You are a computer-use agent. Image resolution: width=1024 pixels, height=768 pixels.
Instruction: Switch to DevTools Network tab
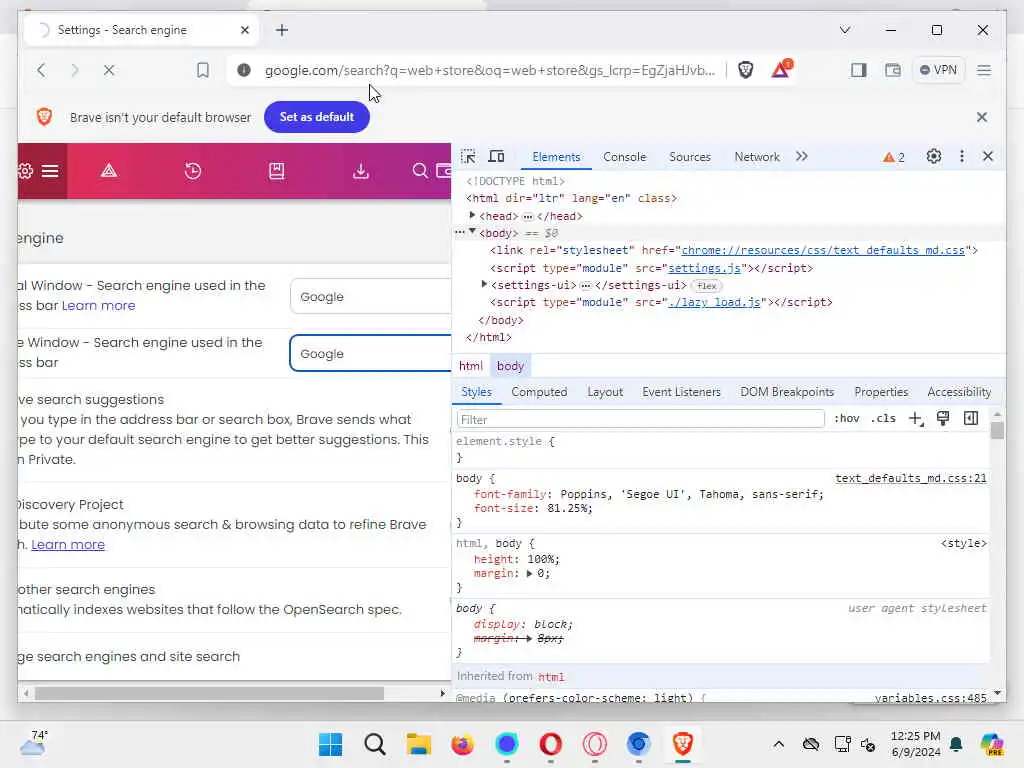pyautogui.click(x=757, y=157)
